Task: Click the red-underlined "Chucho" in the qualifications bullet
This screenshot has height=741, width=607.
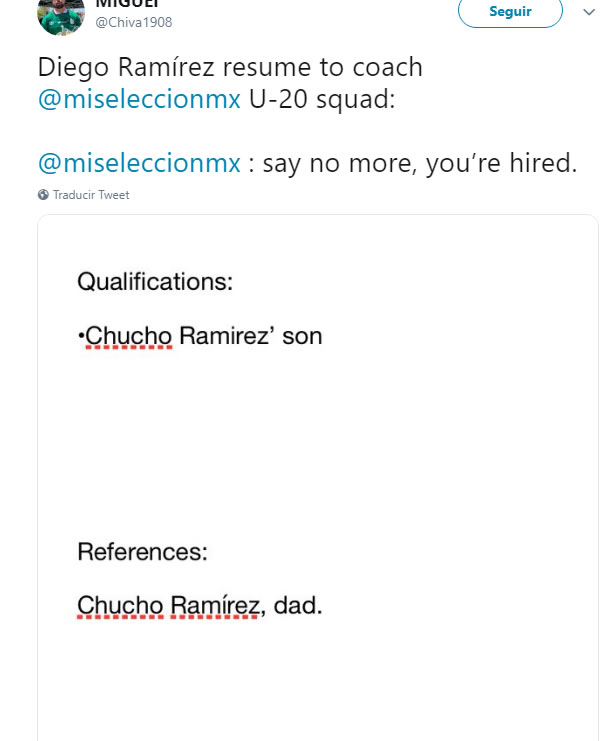Action: tap(129, 336)
